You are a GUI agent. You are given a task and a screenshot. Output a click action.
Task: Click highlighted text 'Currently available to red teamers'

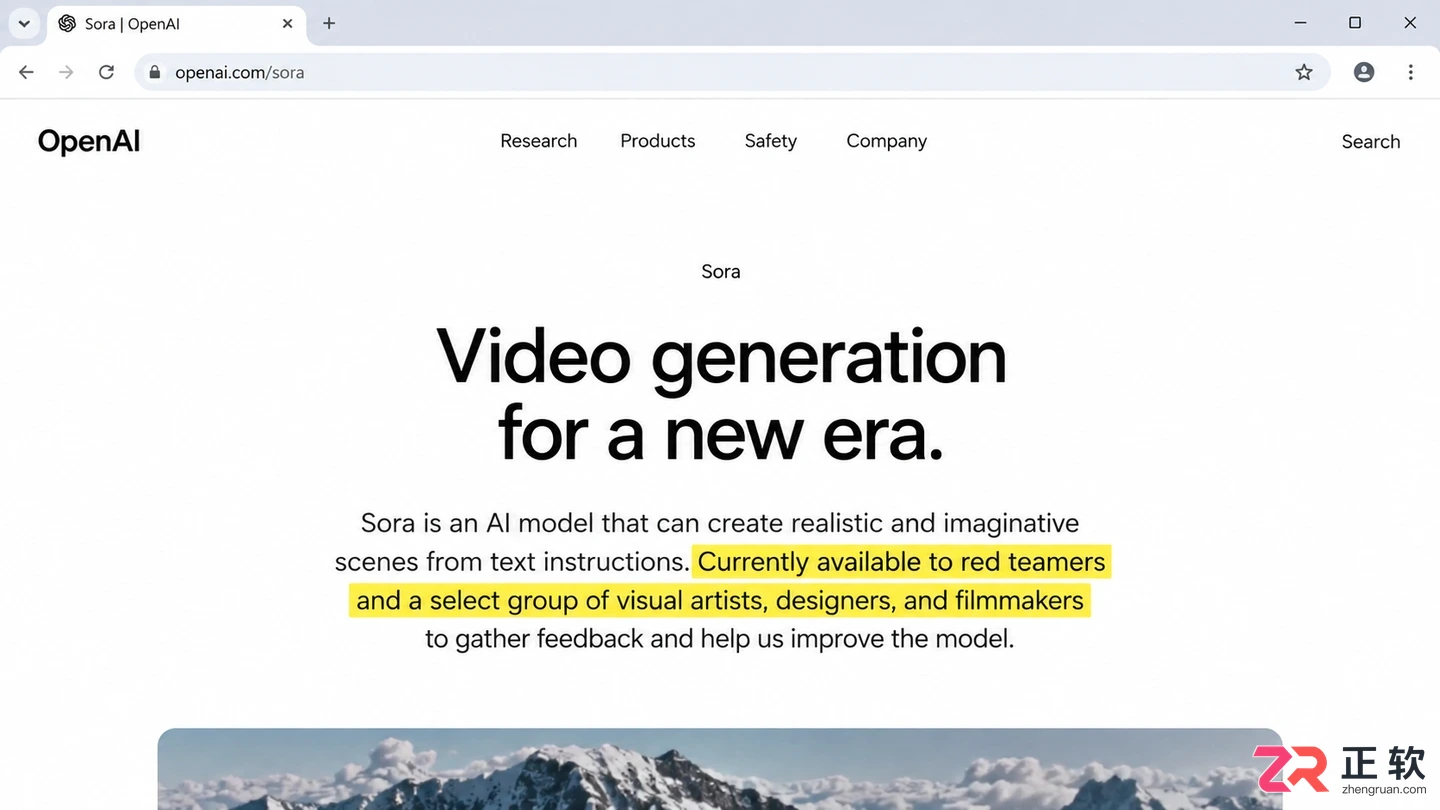[x=901, y=562]
